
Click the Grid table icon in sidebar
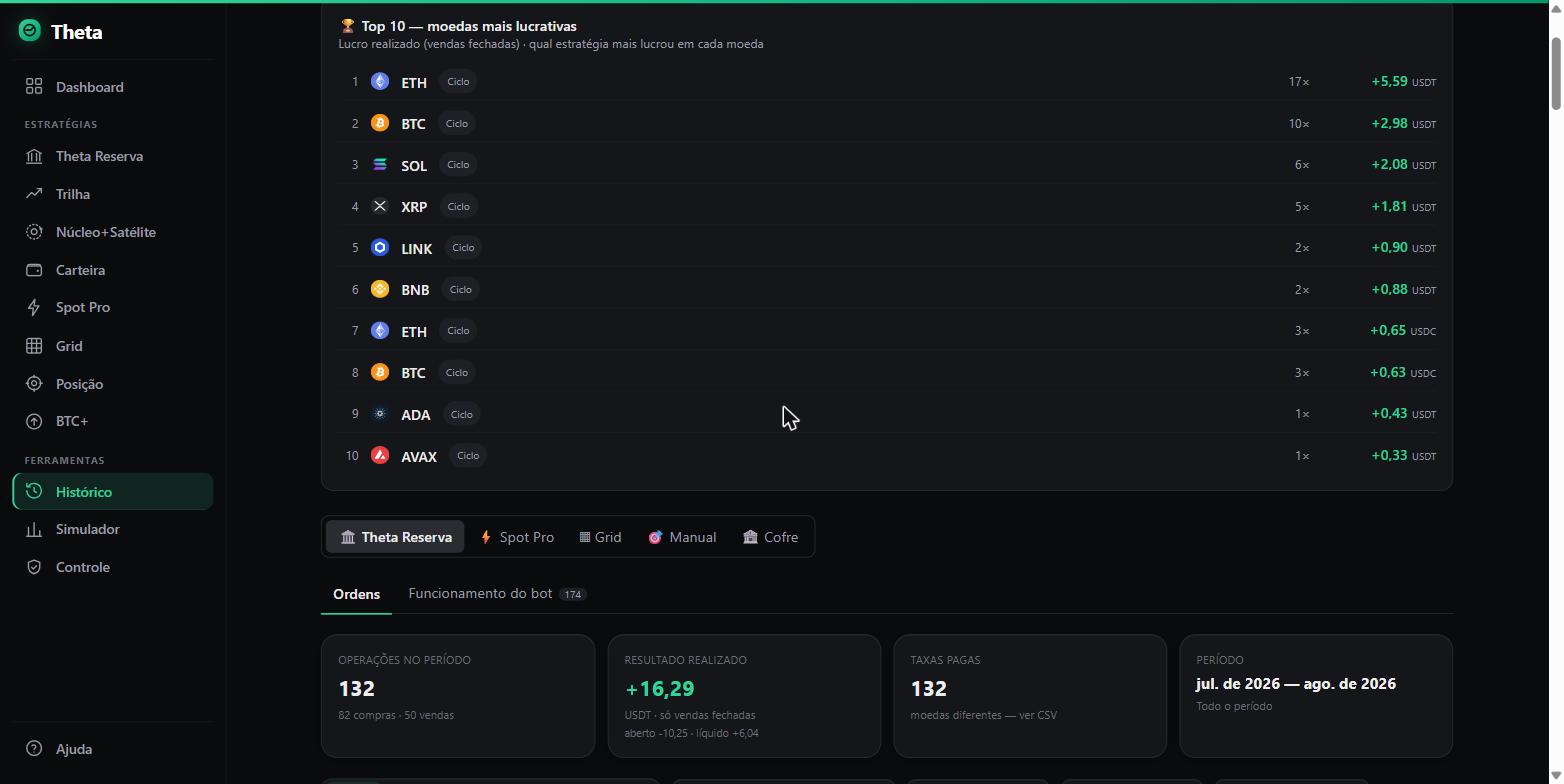pyautogui.click(x=34, y=346)
